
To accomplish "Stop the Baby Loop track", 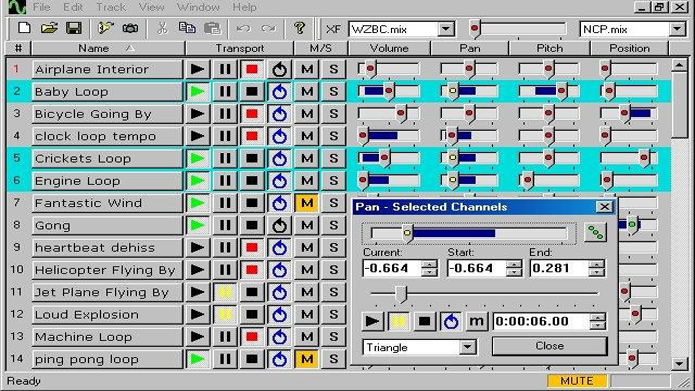I will [x=252, y=92].
